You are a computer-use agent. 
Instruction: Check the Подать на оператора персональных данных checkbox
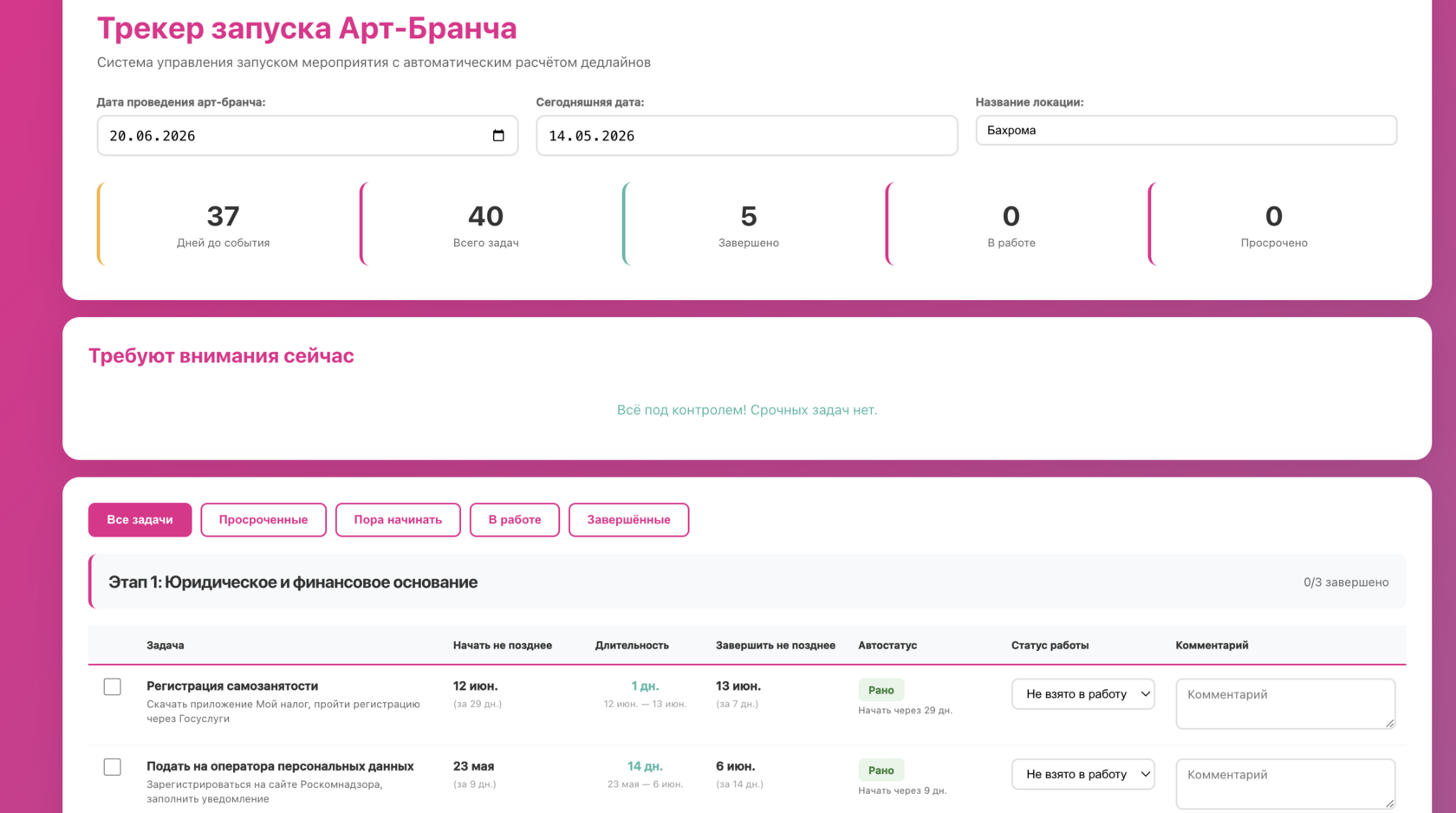click(113, 767)
